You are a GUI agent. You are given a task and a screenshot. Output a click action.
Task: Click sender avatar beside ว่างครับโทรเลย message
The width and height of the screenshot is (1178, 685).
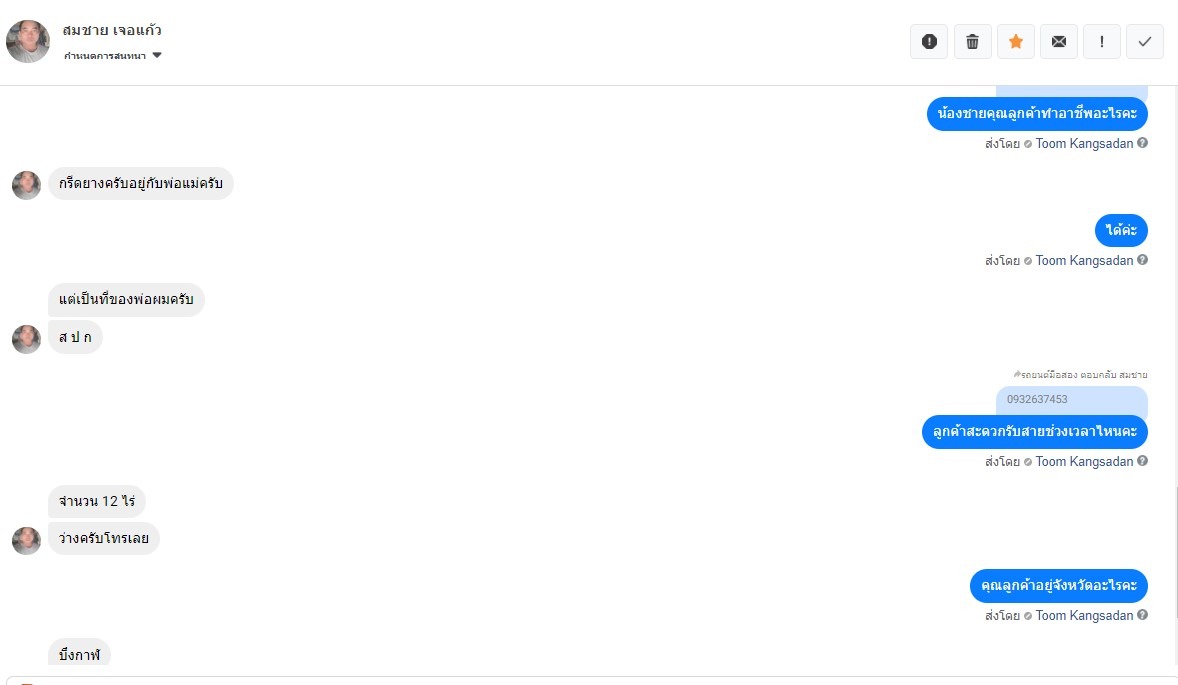click(x=26, y=540)
